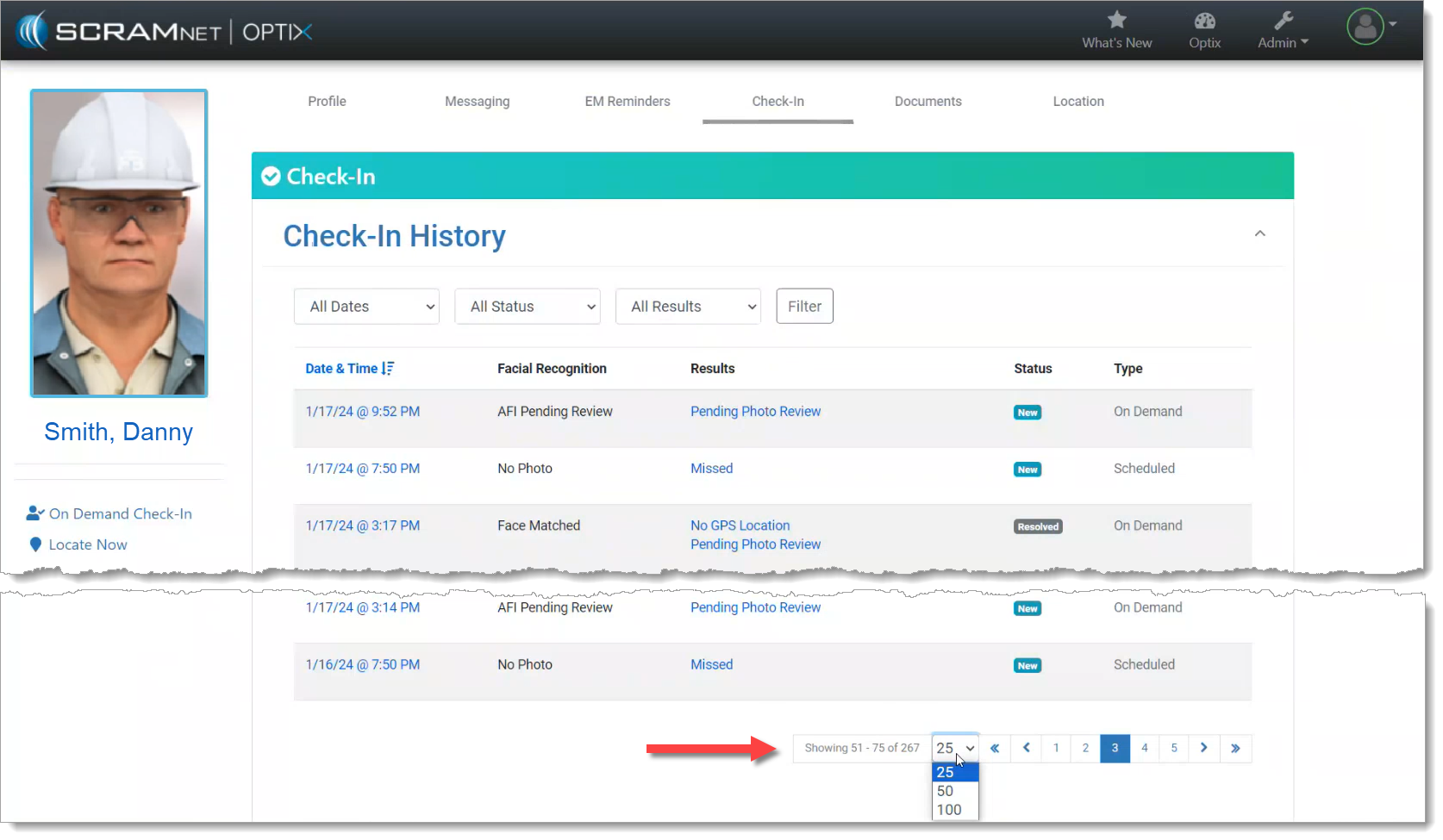Jump to first page of results
Viewport: 1443px width, 840px height.
click(995, 748)
